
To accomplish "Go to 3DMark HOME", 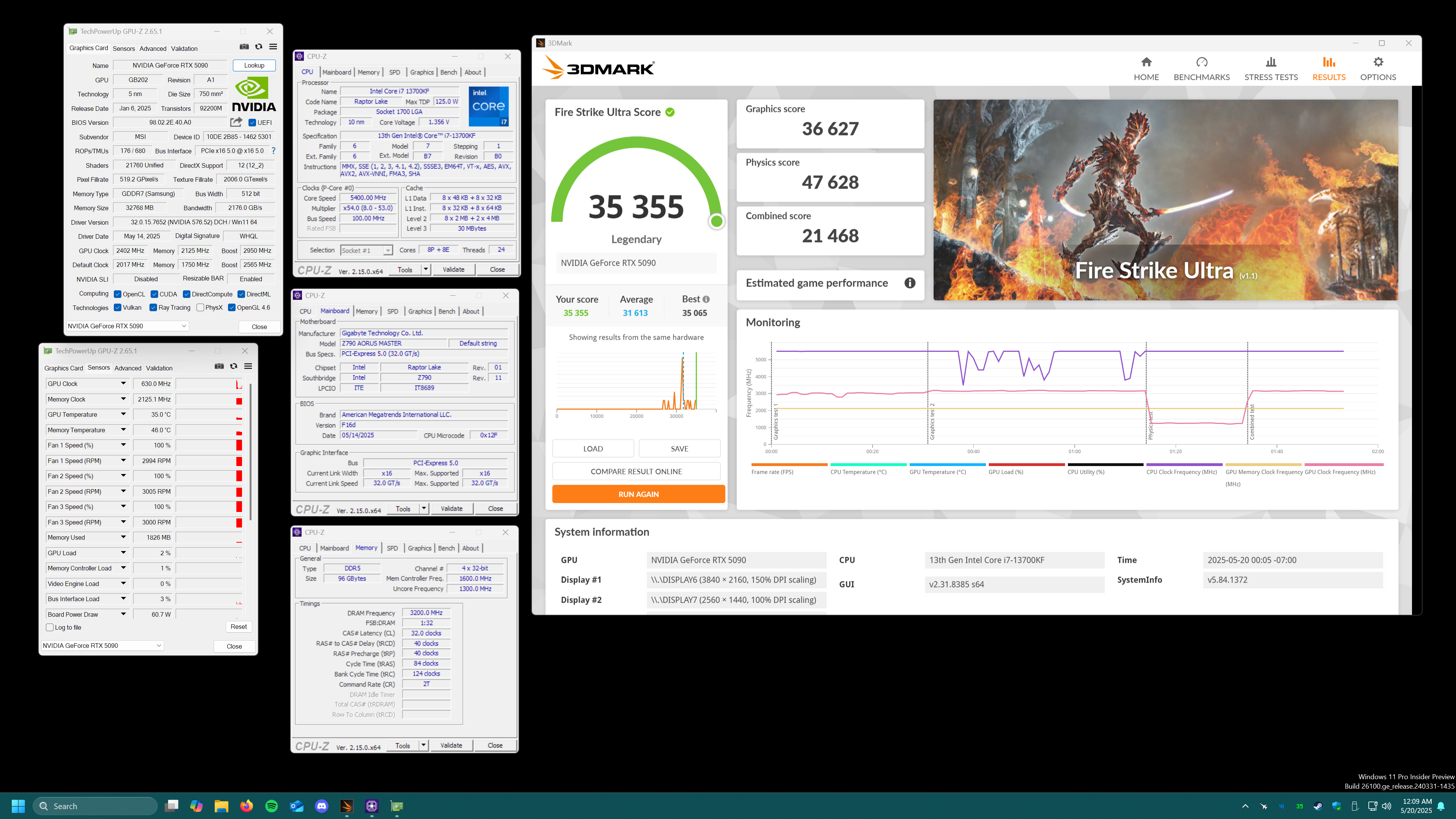I will click(1146, 69).
